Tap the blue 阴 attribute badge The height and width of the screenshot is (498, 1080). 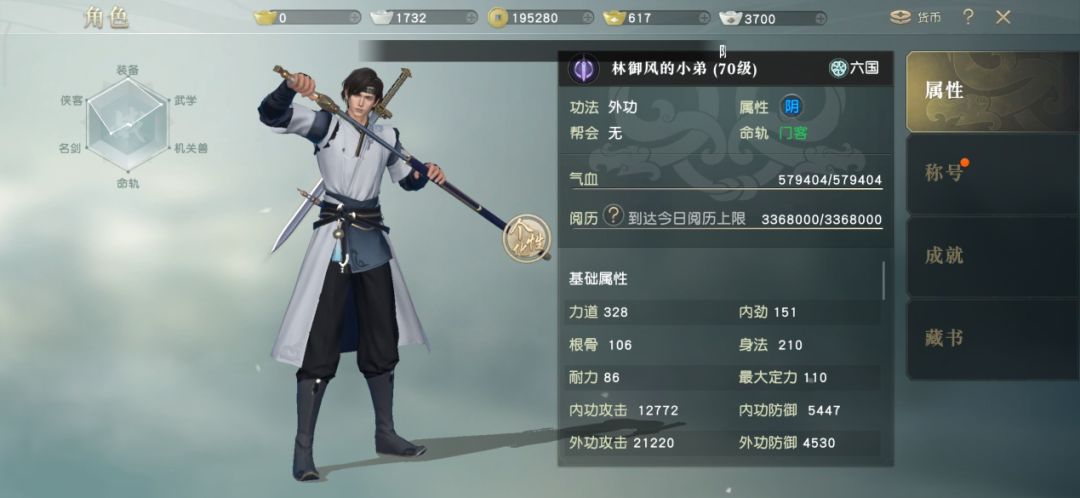[791, 107]
